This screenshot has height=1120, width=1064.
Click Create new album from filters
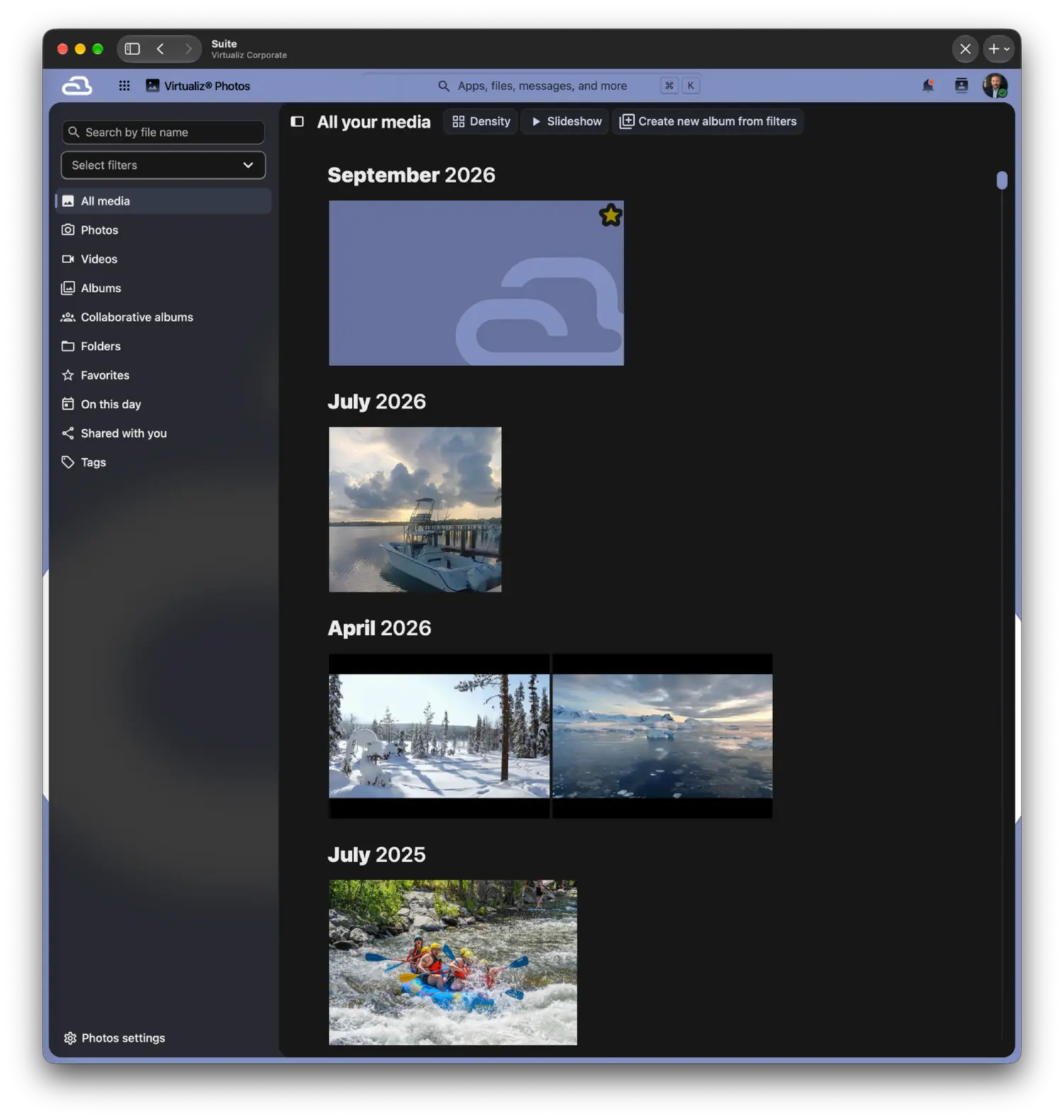coord(708,121)
